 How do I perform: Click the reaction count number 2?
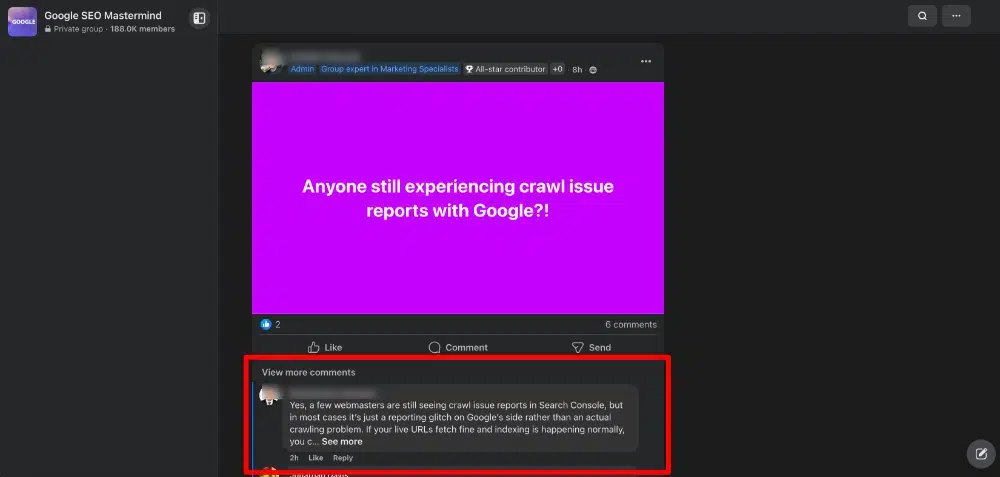click(277, 325)
